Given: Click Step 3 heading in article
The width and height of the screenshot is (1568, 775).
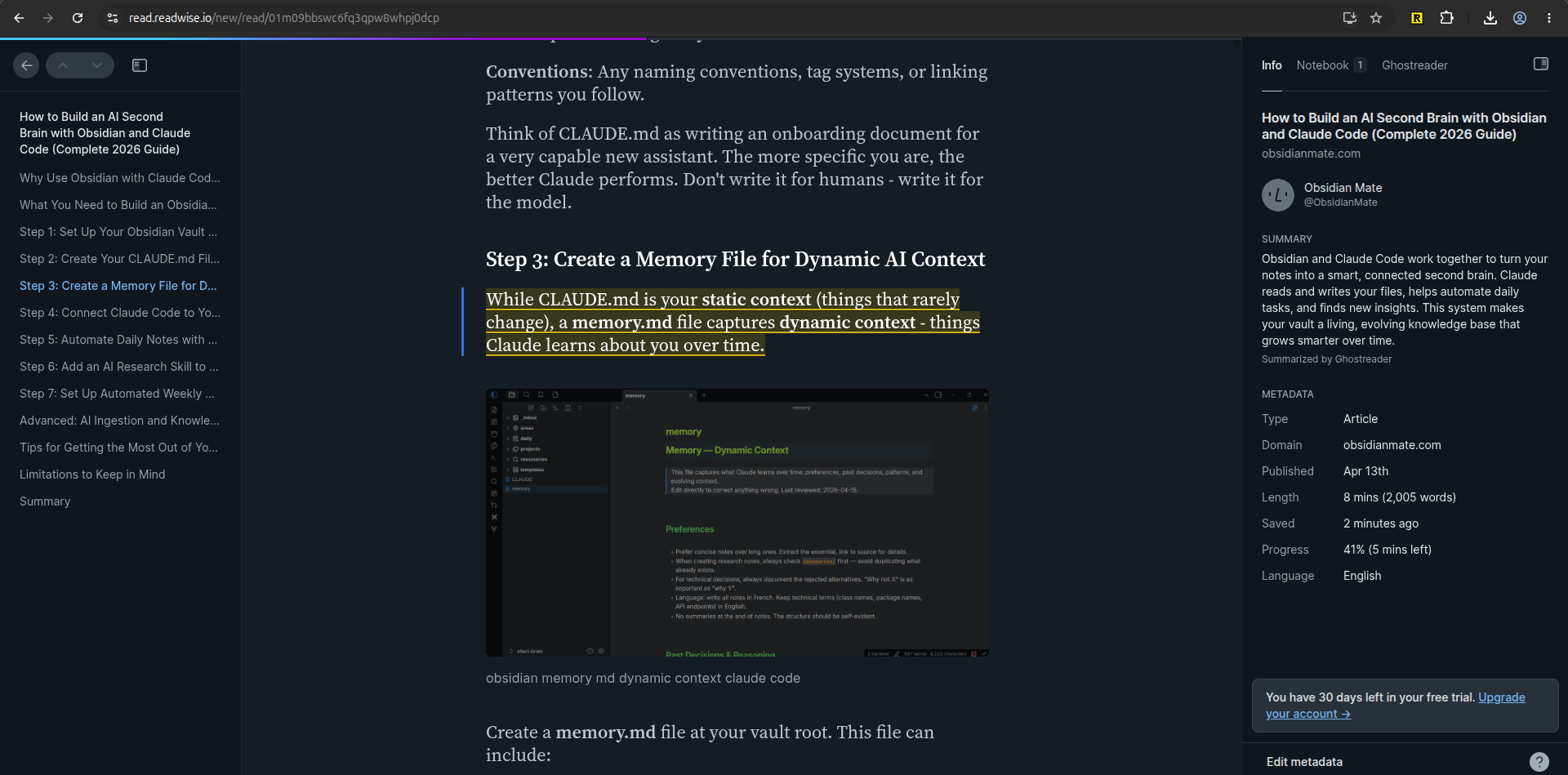Looking at the screenshot, I should point(735,260).
